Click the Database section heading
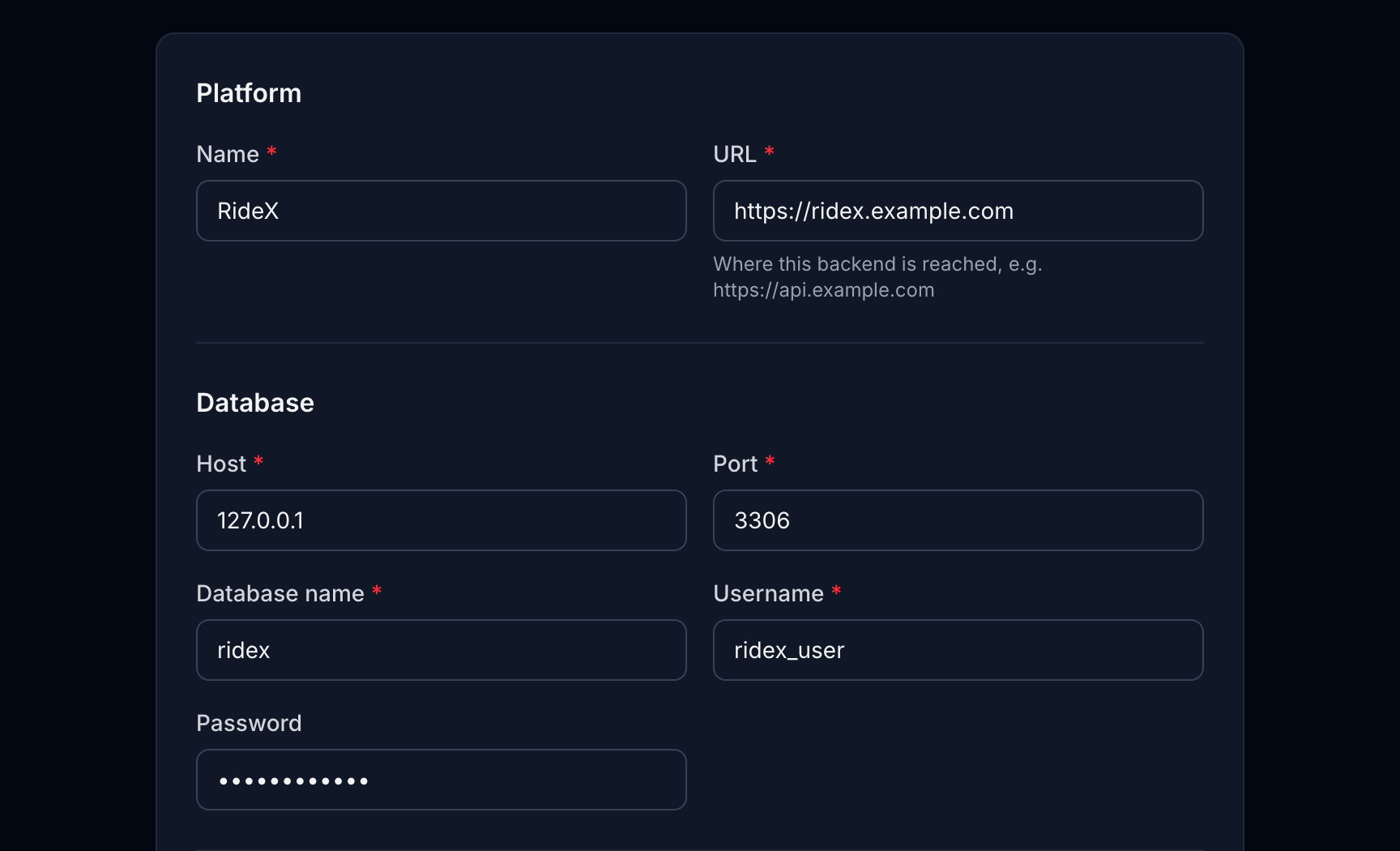This screenshot has width=1400, height=851. tap(255, 403)
